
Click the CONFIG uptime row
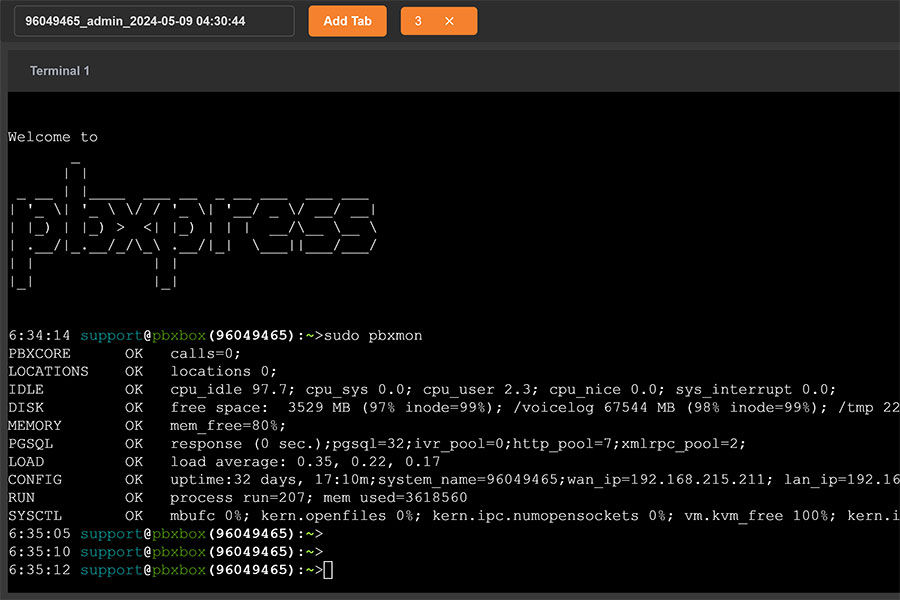300,479
